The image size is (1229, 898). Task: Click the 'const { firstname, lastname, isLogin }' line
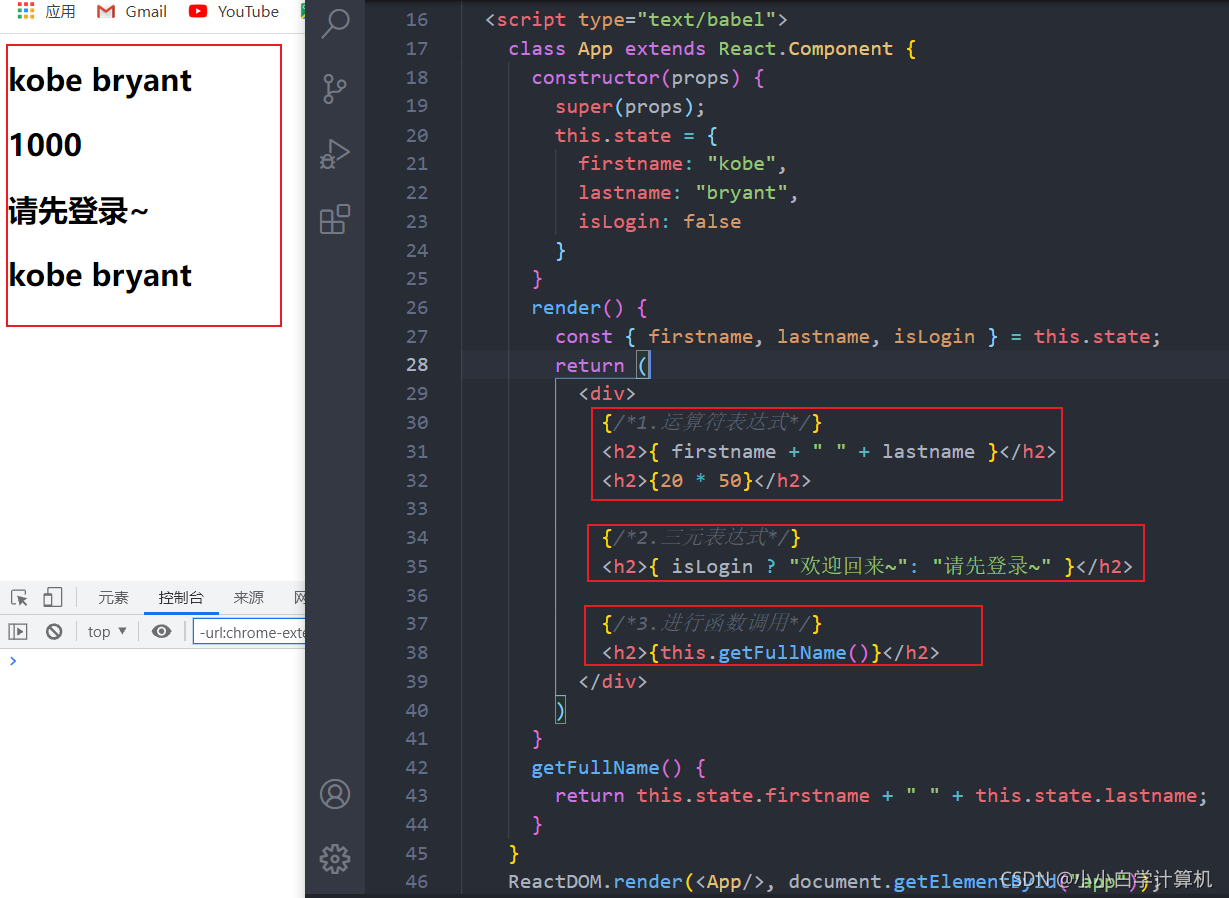point(858,337)
